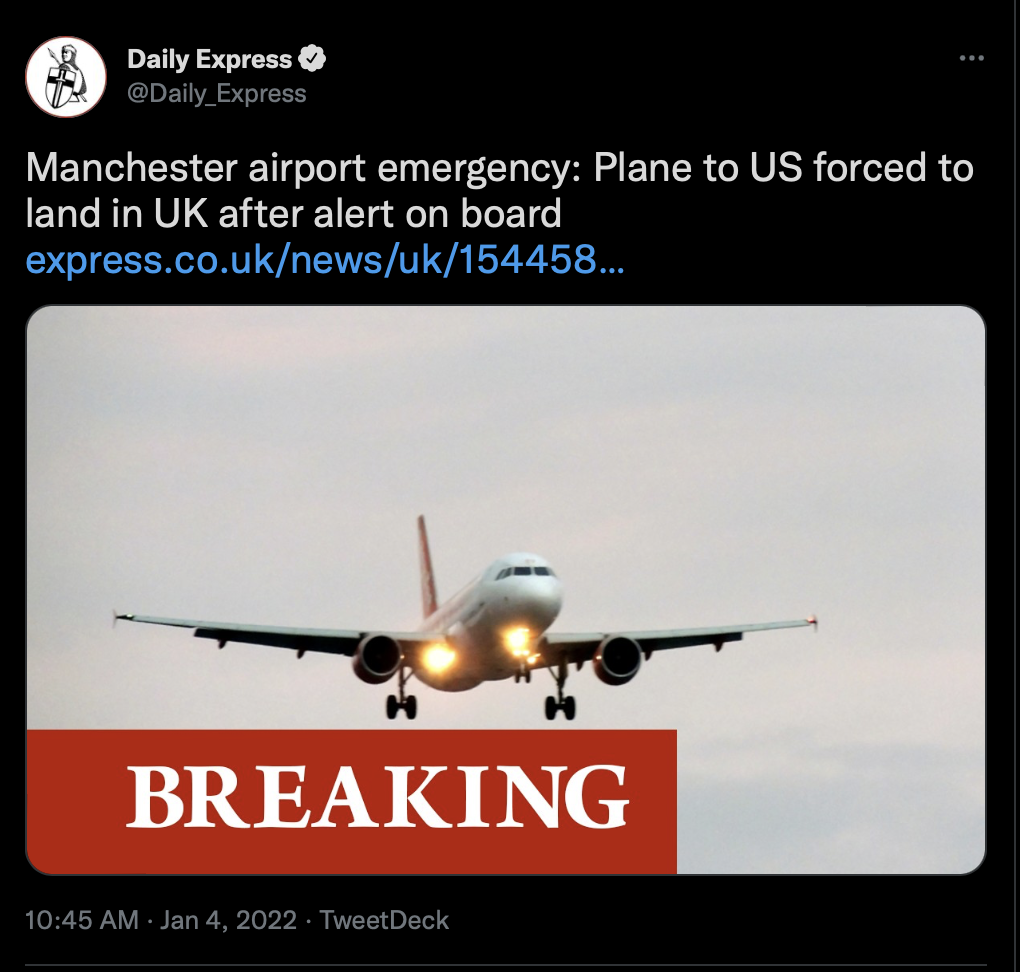Open the airplane photo attachment
This screenshot has height=972, width=1020.
[505, 589]
